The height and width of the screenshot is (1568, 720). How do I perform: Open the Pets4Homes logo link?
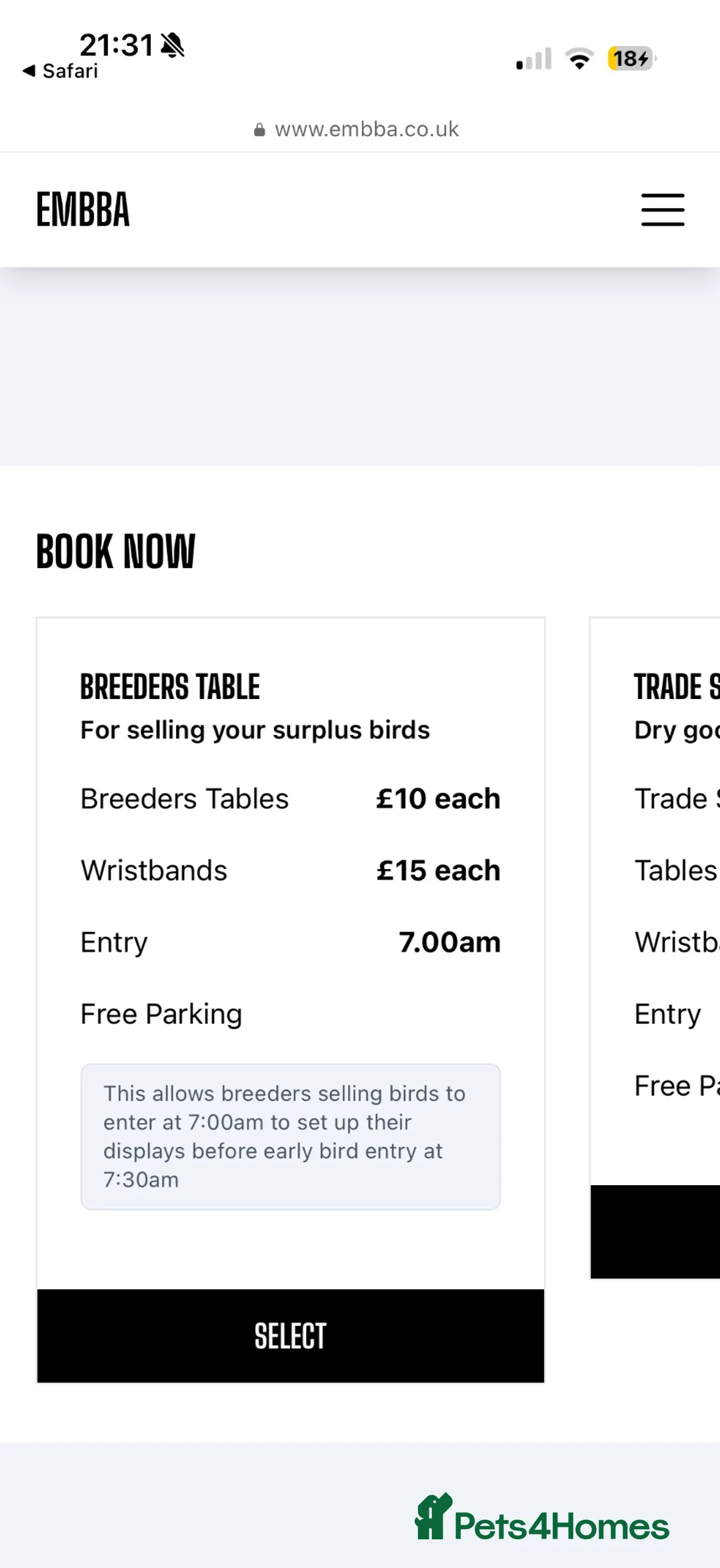click(542, 1518)
